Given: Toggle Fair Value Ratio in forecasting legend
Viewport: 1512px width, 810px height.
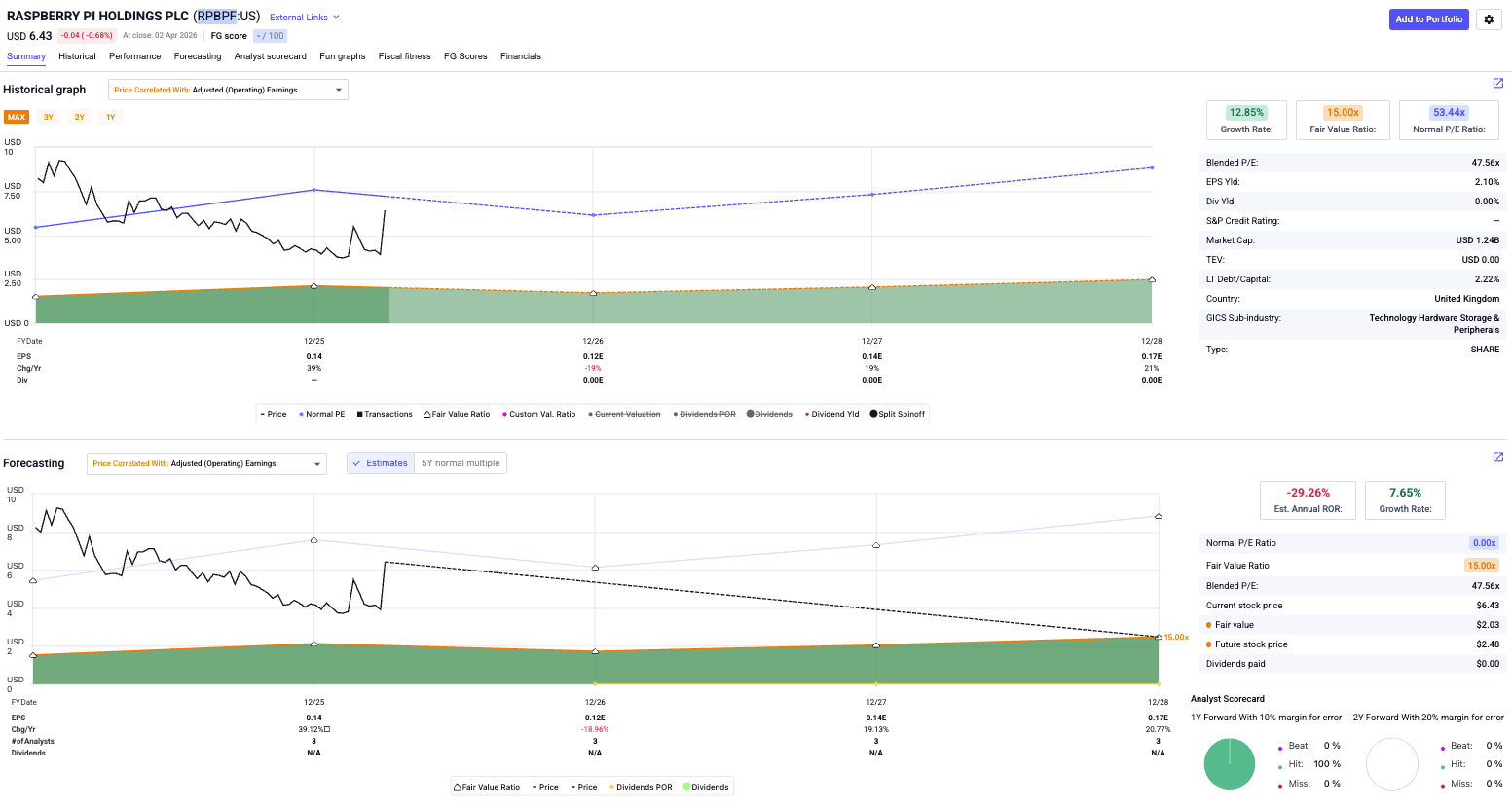Looking at the screenshot, I should [487, 787].
